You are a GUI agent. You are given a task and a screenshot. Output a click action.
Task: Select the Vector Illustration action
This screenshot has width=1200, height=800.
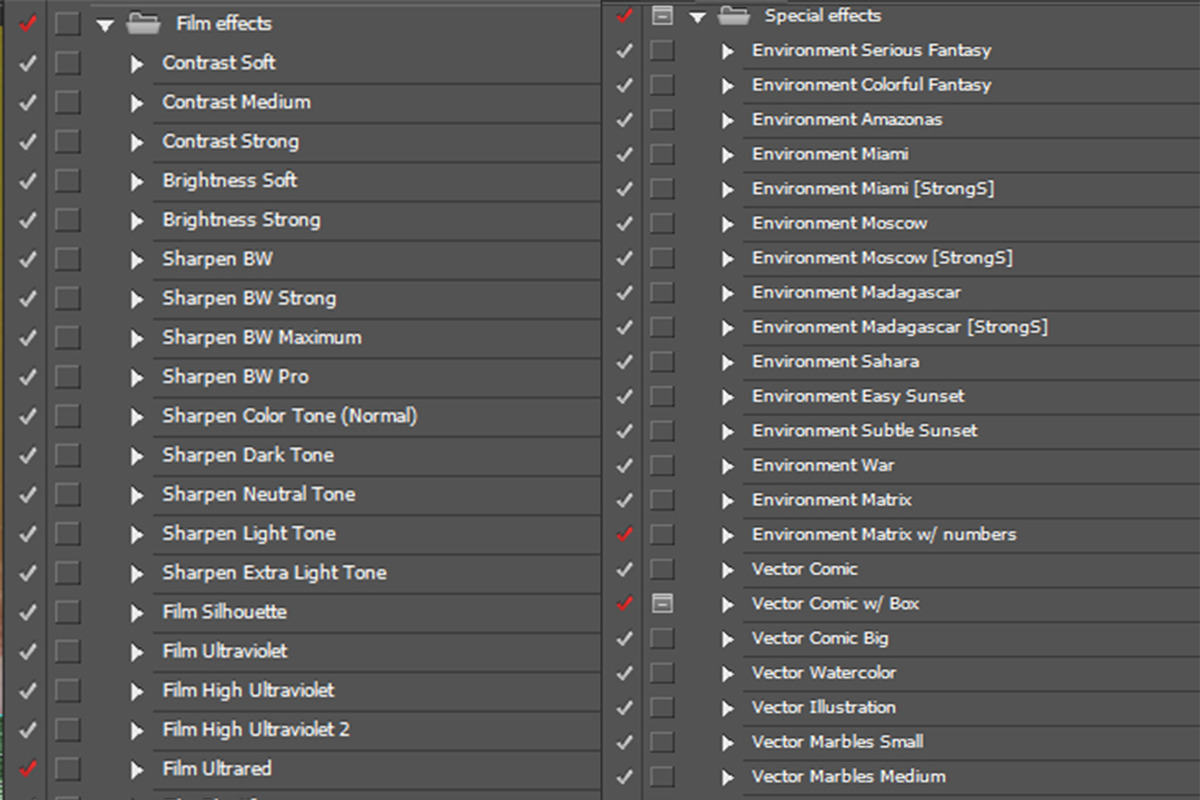pyautogui.click(x=824, y=707)
